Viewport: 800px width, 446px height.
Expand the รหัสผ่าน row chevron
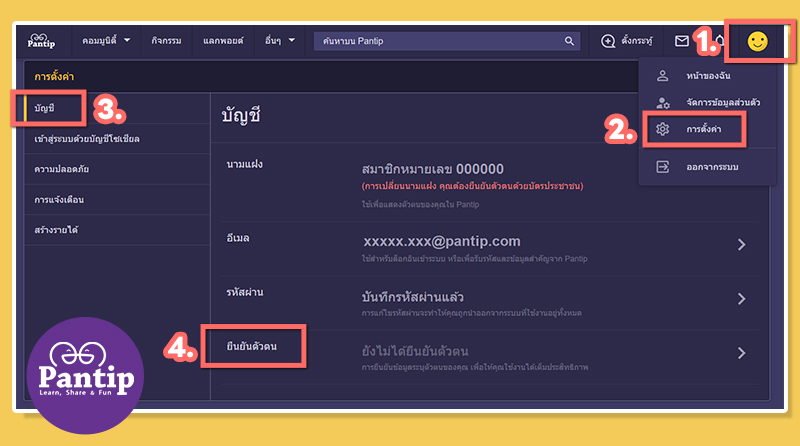[x=741, y=299]
